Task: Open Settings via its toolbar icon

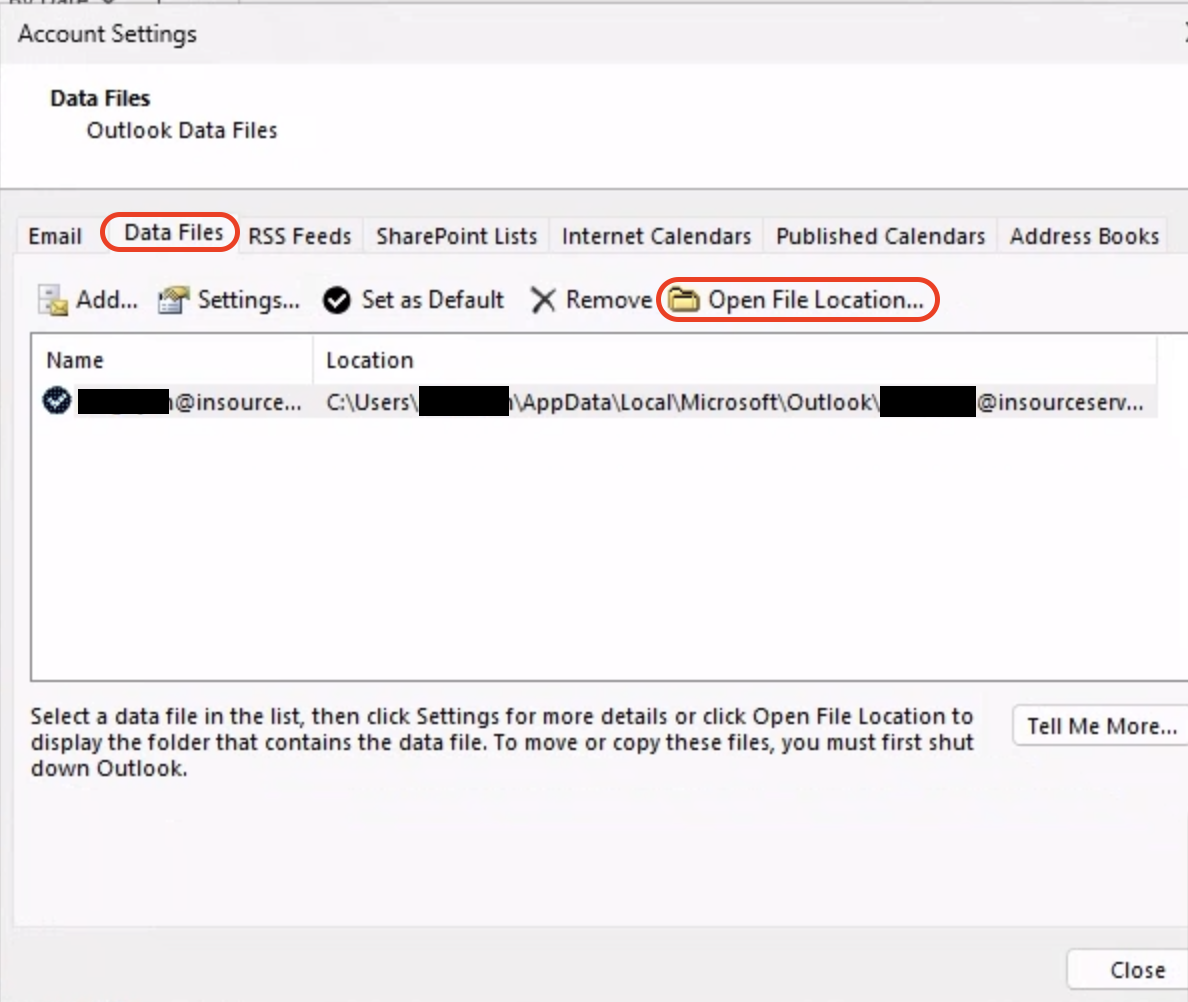Action: pos(174,301)
